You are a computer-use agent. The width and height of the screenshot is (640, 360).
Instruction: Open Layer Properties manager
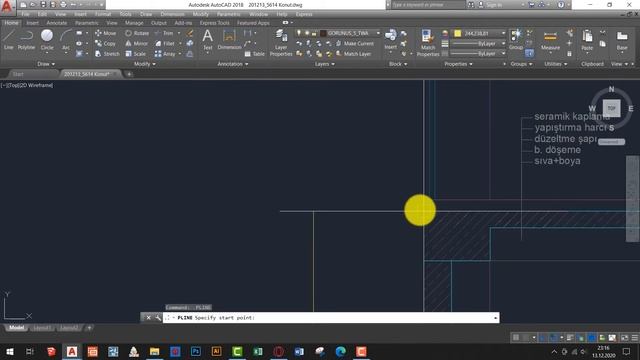[x=281, y=42]
